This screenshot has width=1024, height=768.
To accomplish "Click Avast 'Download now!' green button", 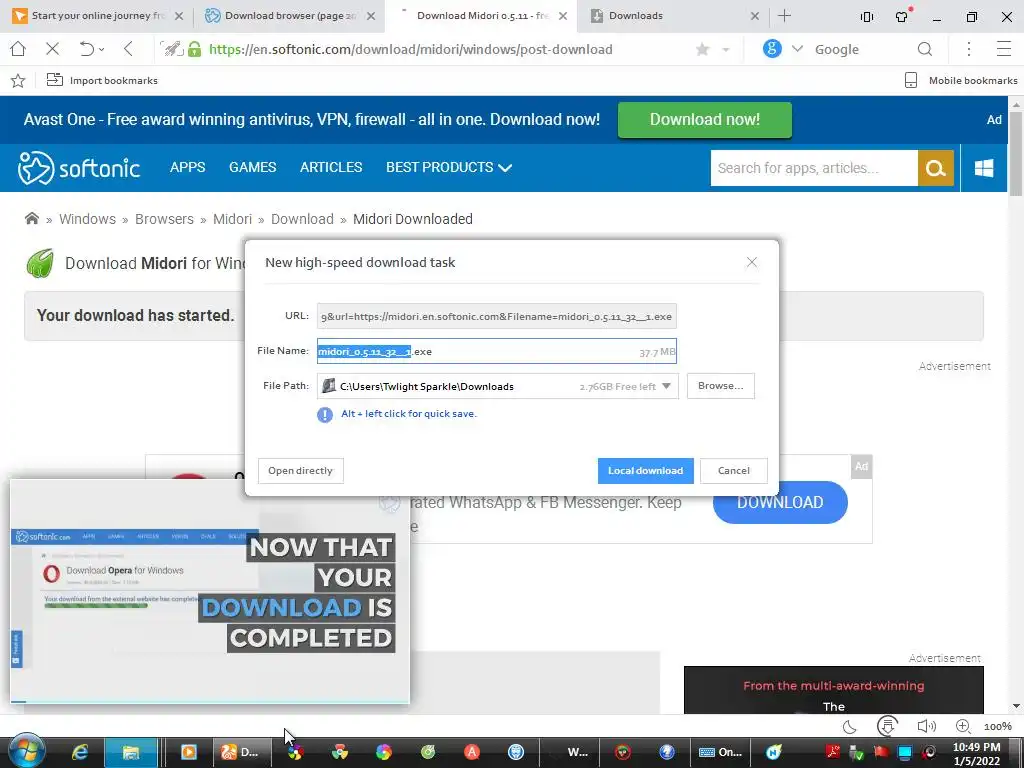I will (705, 120).
